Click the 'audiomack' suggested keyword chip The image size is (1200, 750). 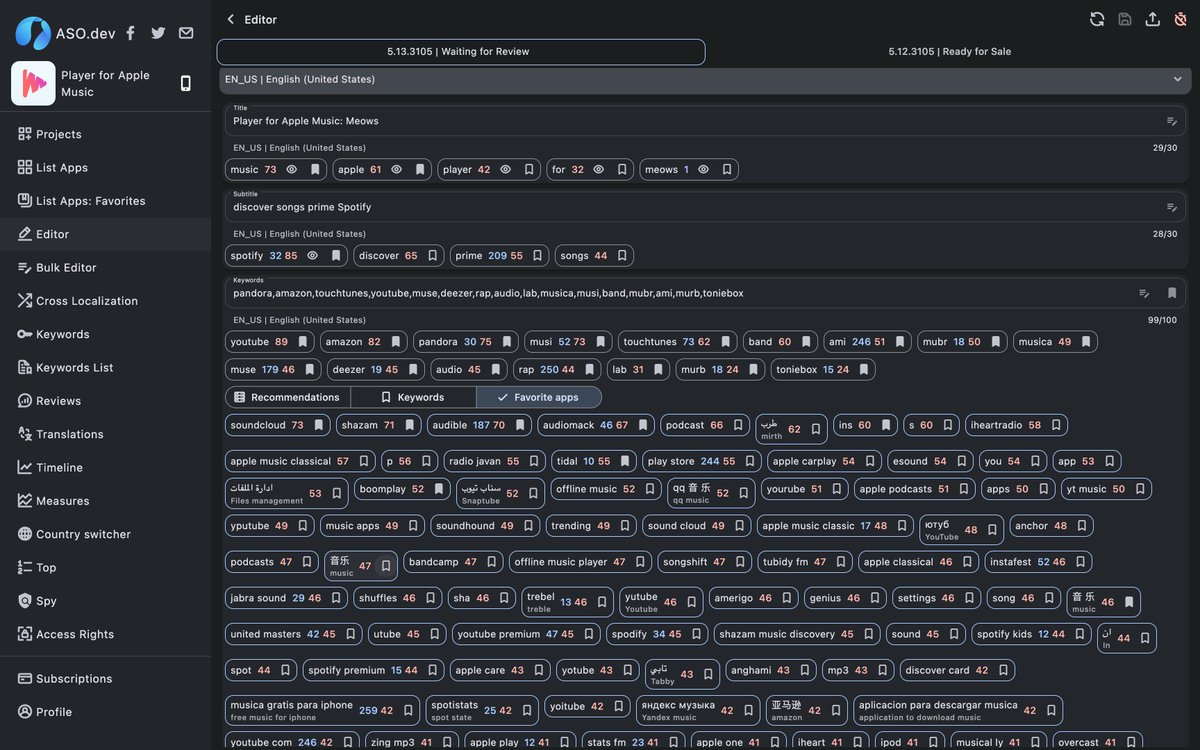[594, 425]
